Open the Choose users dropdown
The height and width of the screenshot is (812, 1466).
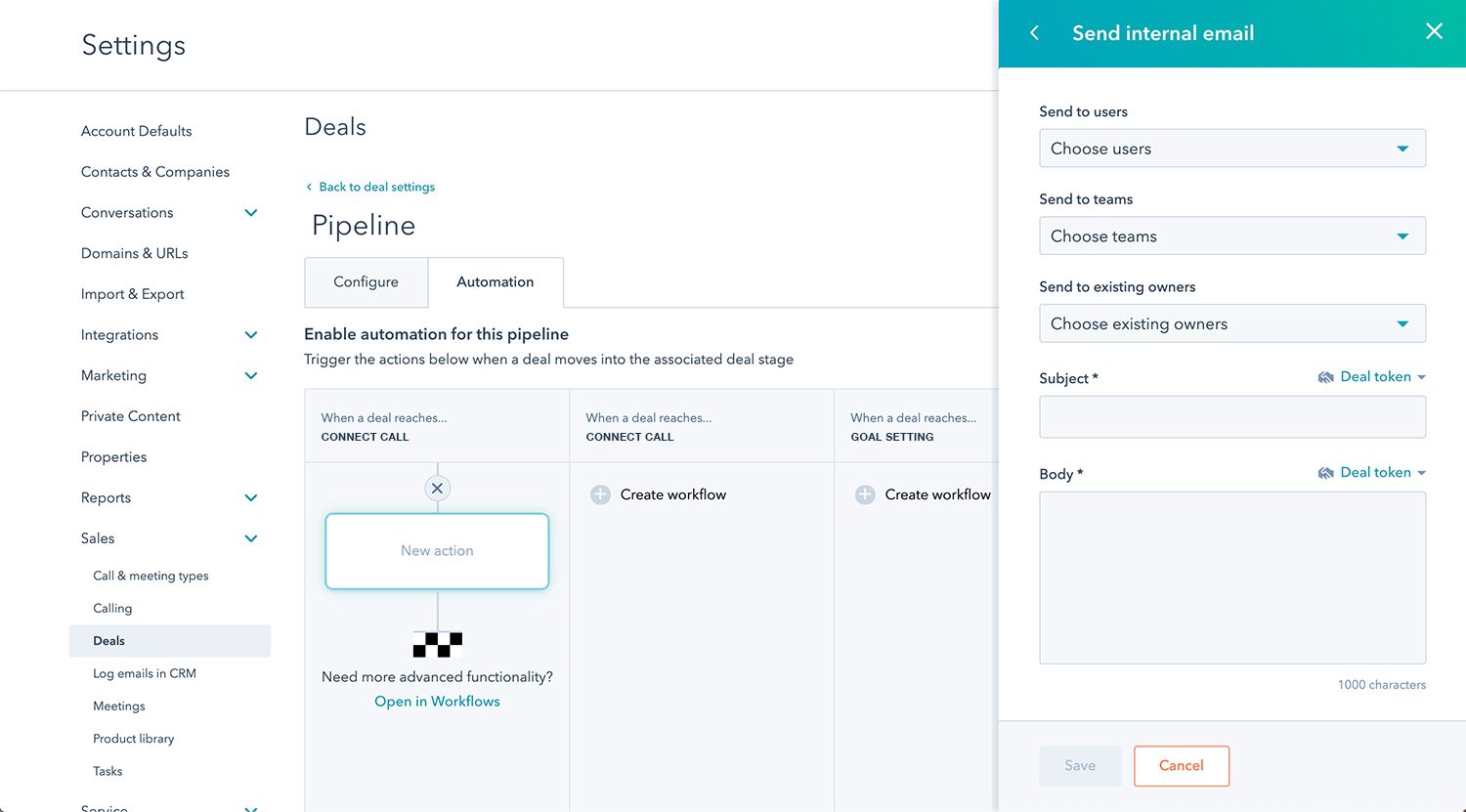pos(1232,149)
